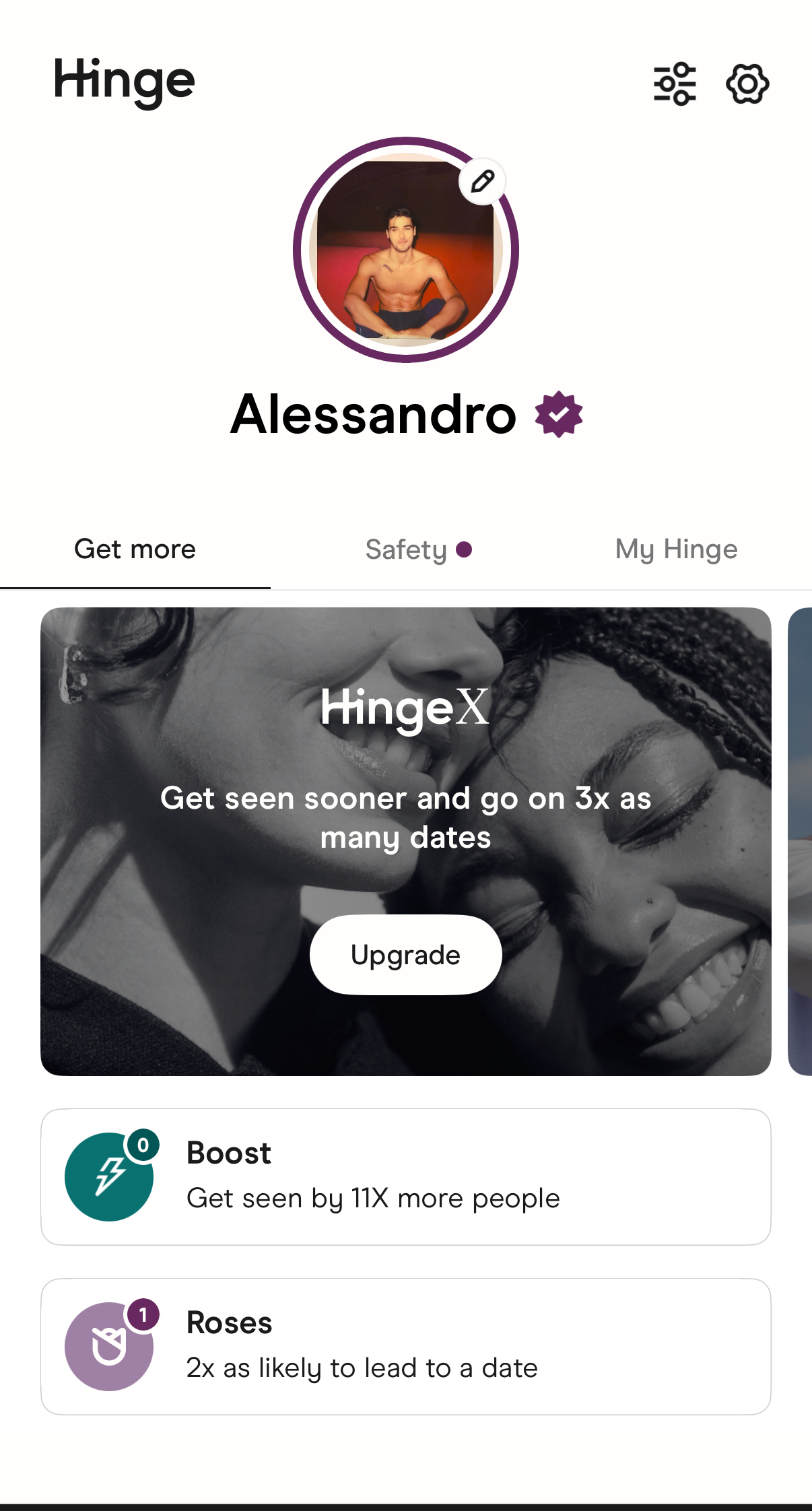Screen dimensions: 812x1511
Task: Open the Boost card
Action: [406, 1177]
